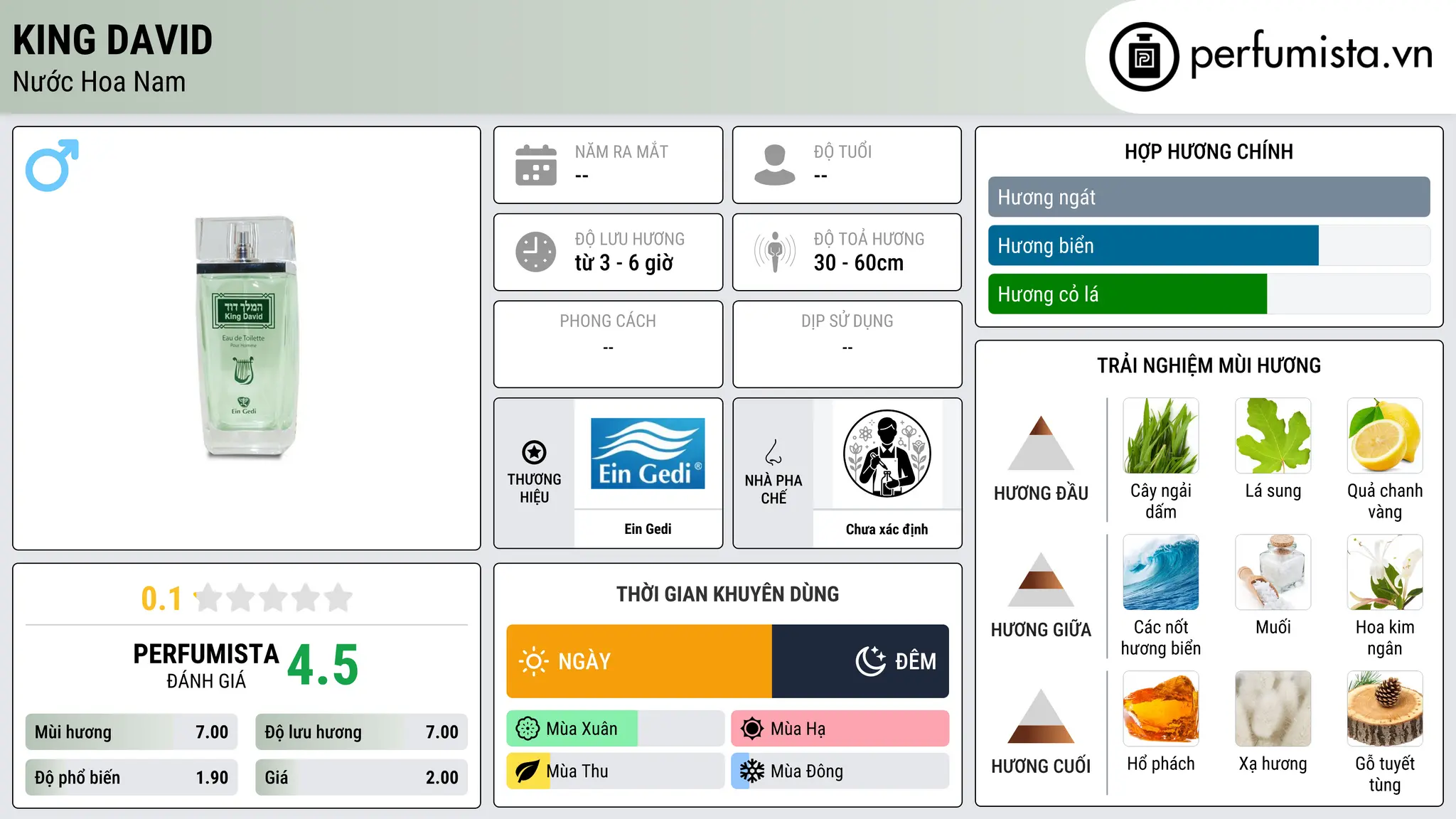This screenshot has width=1456, height=819.
Task: Click the Độ phổ biến 1.90 score cell
Action: [x=132, y=777]
